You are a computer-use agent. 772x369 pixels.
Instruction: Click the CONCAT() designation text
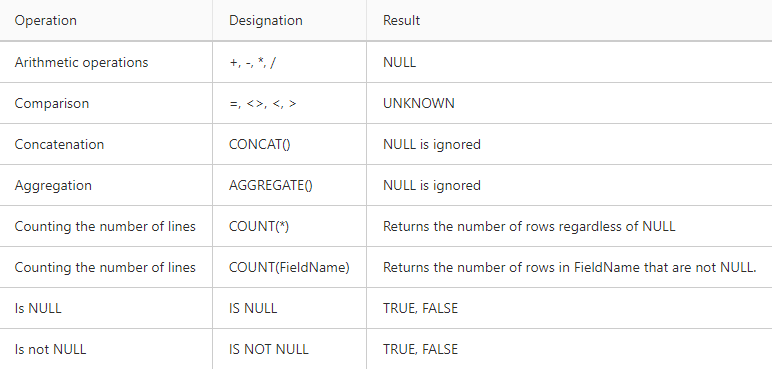click(x=259, y=144)
